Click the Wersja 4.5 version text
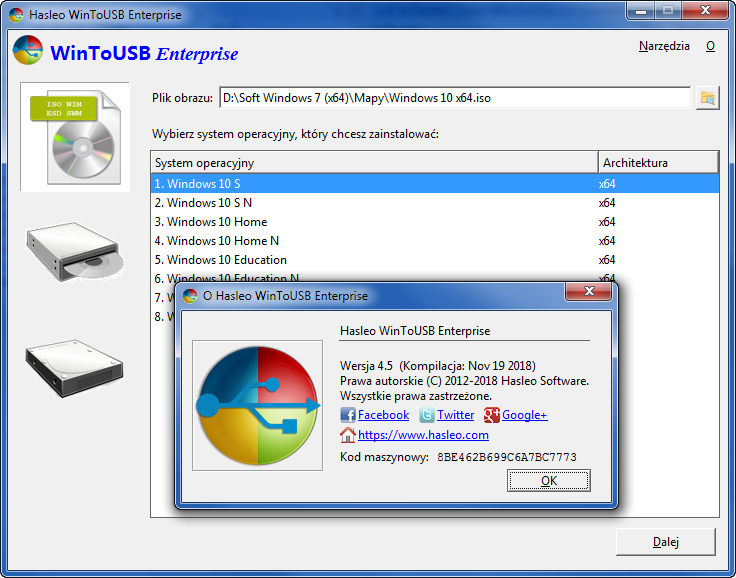Viewport: 736px width, 578px height. pyautogui.click(x=366, y=366)
